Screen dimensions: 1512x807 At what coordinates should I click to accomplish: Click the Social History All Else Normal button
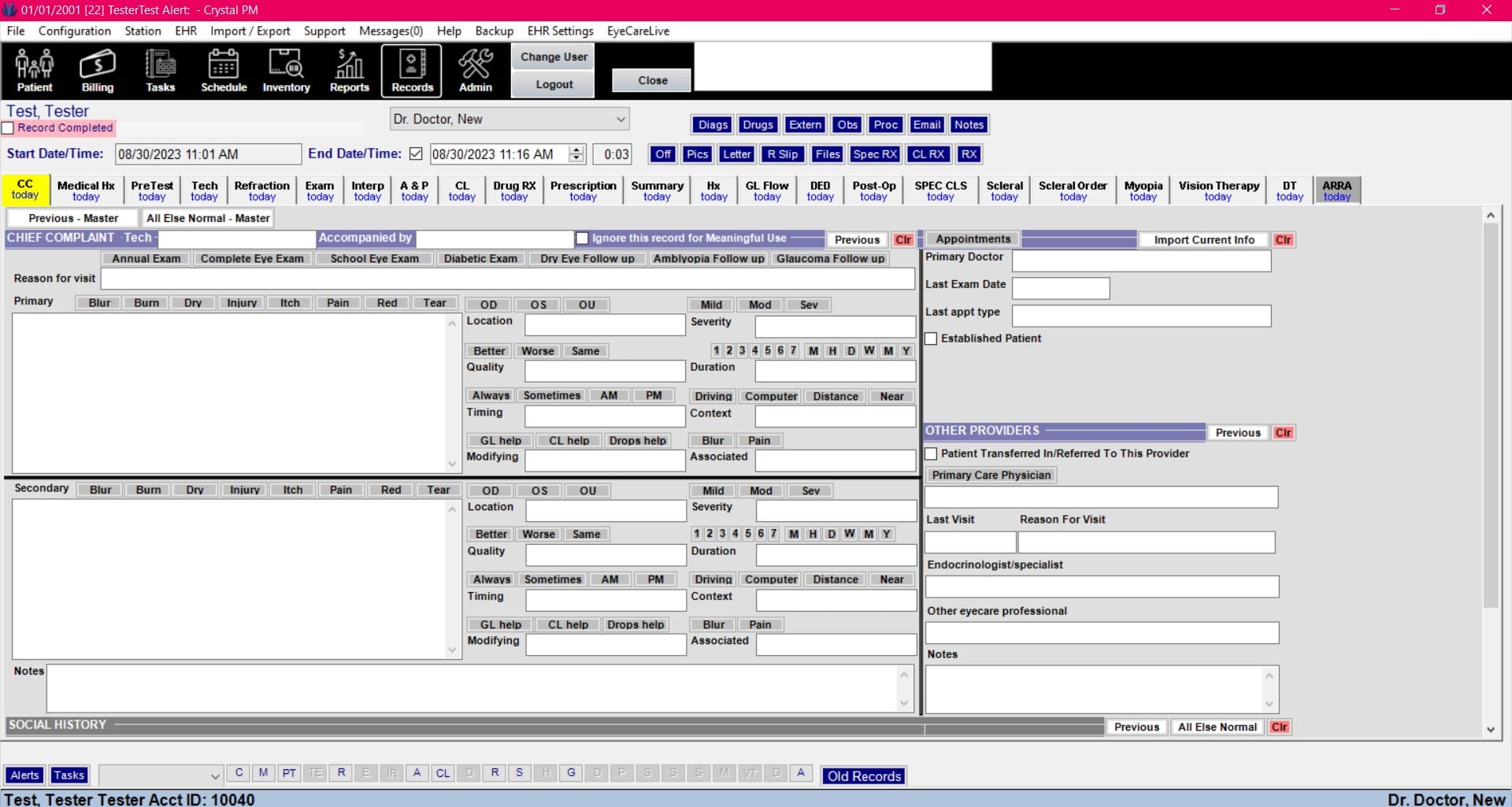[1217, 727]
